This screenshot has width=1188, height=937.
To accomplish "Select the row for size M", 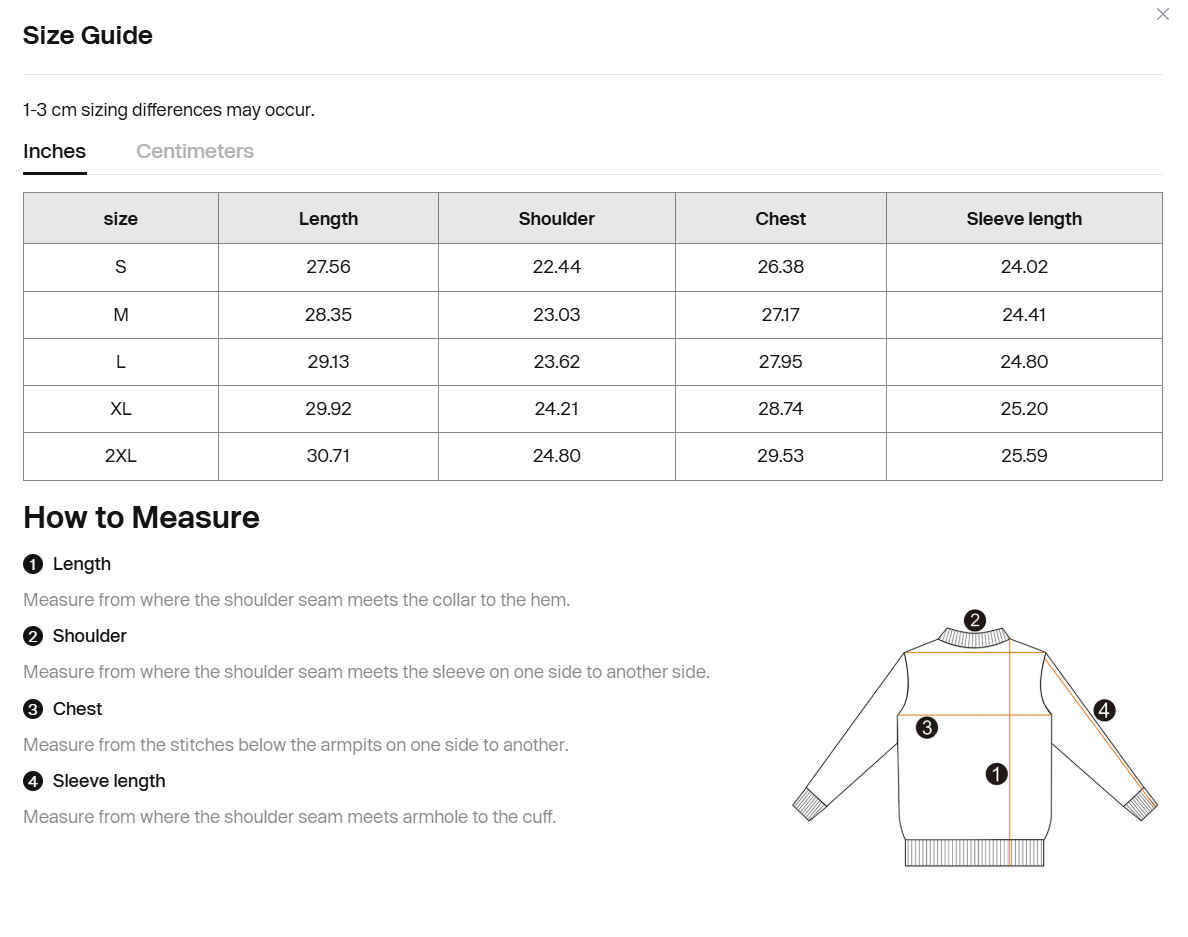I will point(120,314).
